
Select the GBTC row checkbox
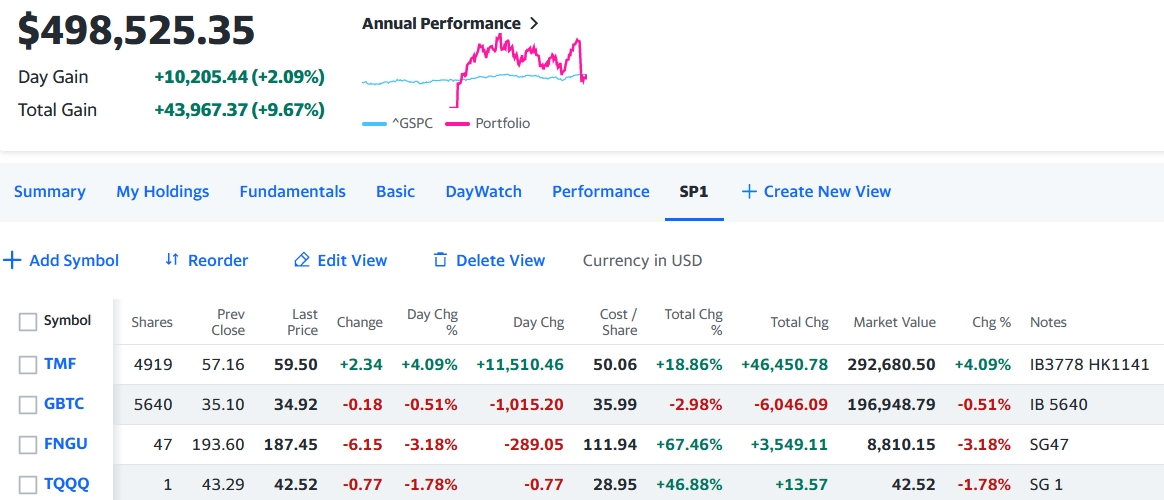pyautogui.click(x=28, y=405)
